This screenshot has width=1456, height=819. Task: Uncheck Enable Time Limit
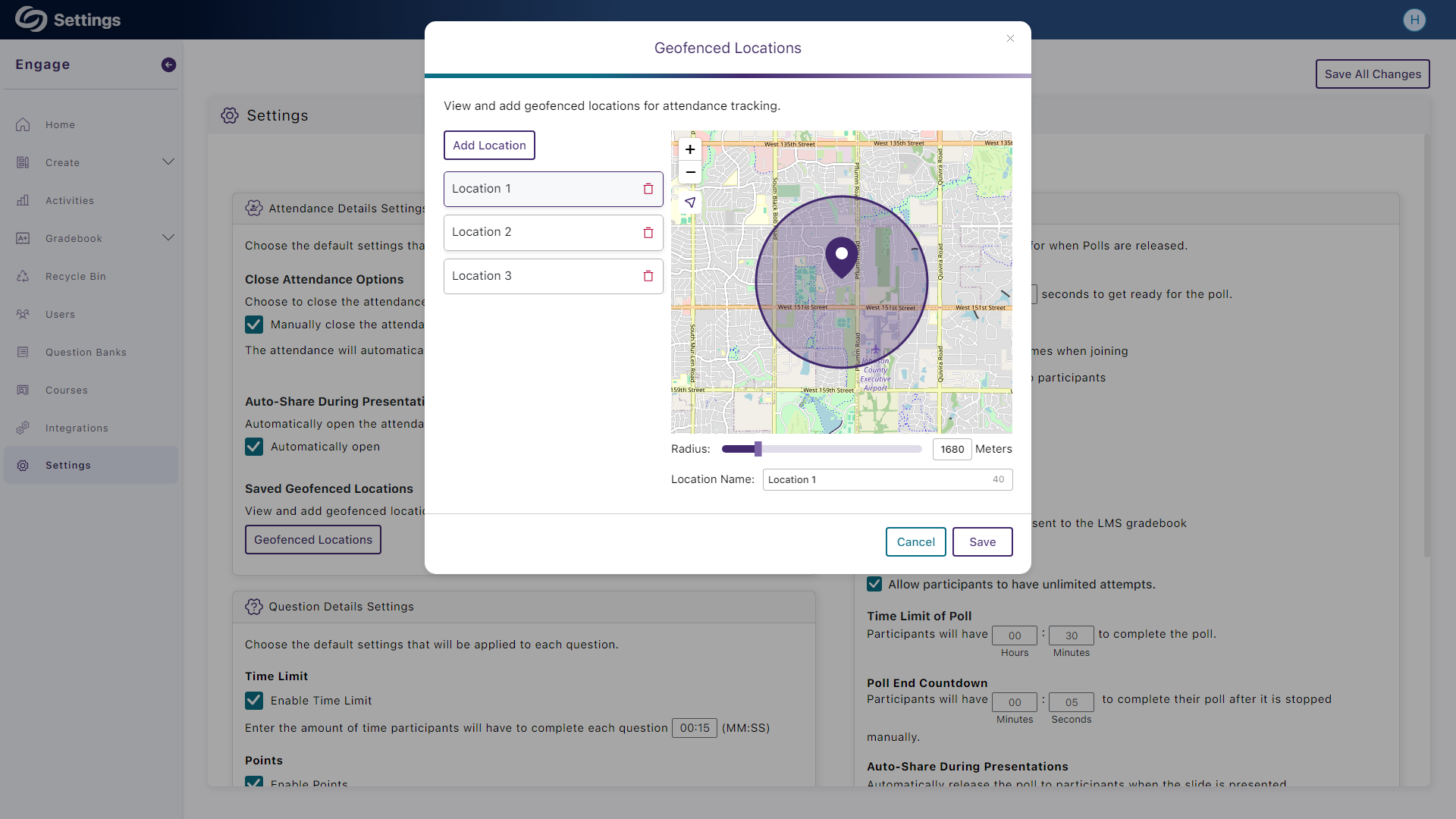[x=253, y=700]
